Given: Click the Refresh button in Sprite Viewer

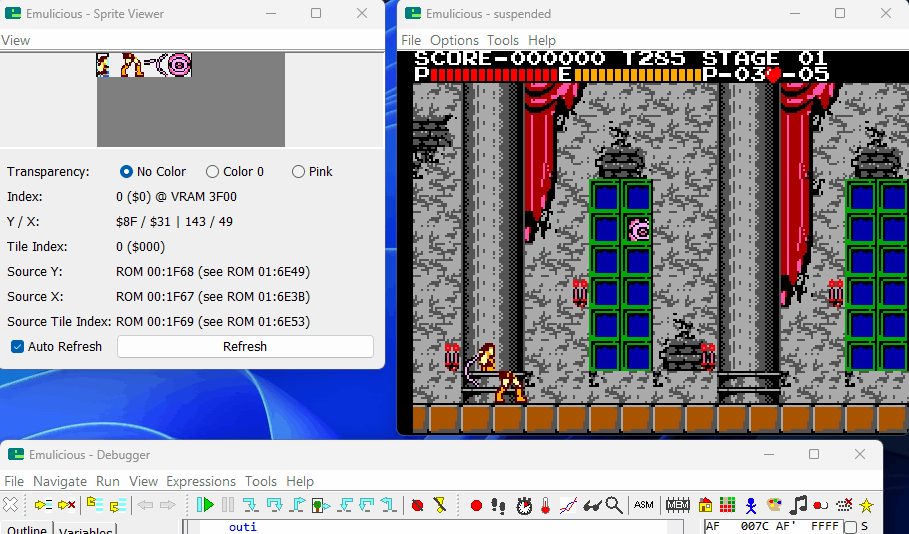Looking at the screenshot, I should click(x=245, y=347).
